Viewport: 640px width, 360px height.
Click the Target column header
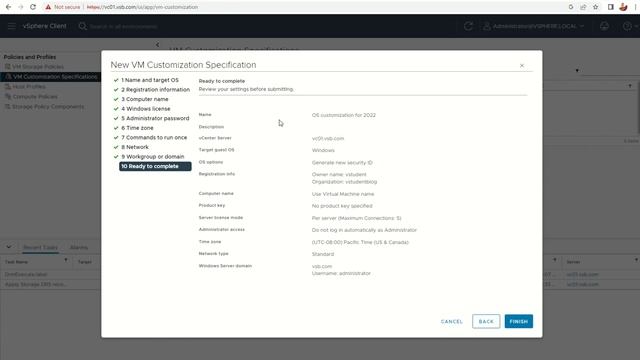[x=85, y=262]
